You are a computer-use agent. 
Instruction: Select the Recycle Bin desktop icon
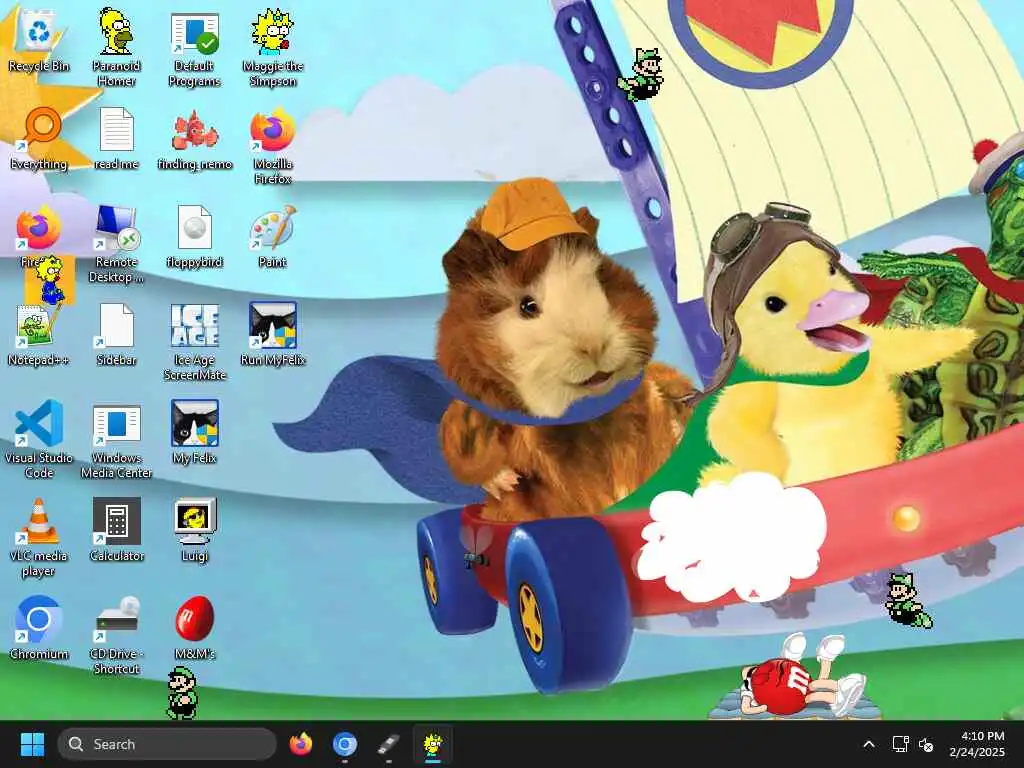click(39, 39)
